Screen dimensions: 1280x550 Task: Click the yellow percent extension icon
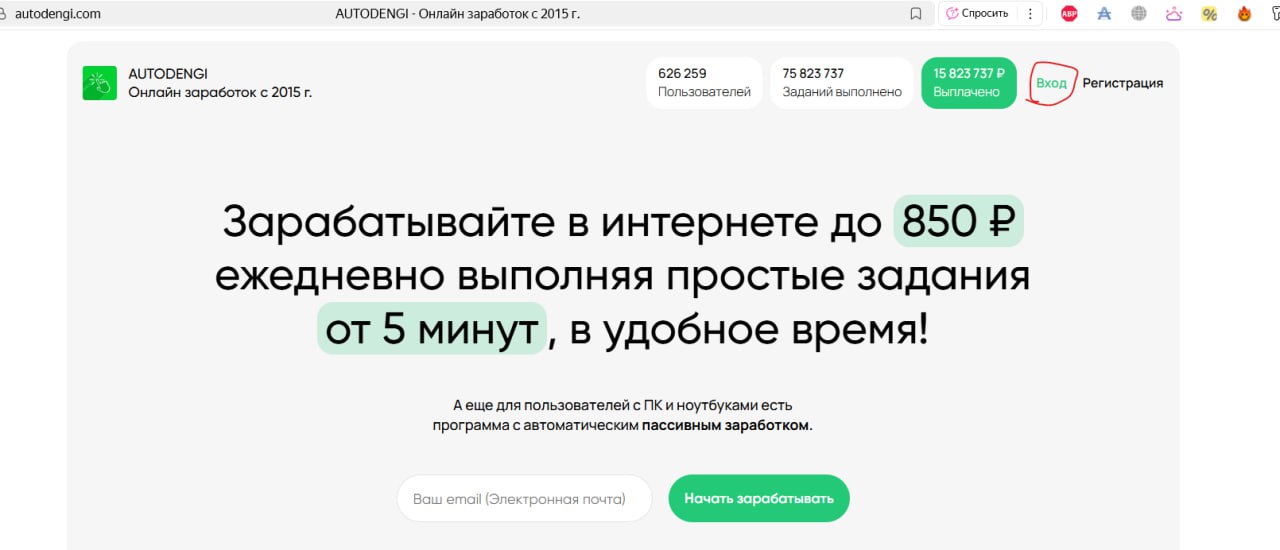[x=1209, y=14]
